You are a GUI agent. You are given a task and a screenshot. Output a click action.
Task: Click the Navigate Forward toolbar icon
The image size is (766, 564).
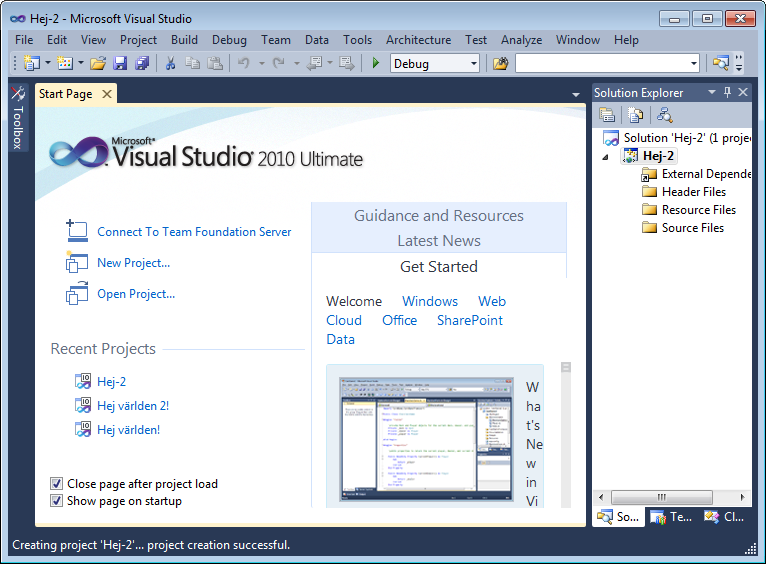click(x=347, y=63)
